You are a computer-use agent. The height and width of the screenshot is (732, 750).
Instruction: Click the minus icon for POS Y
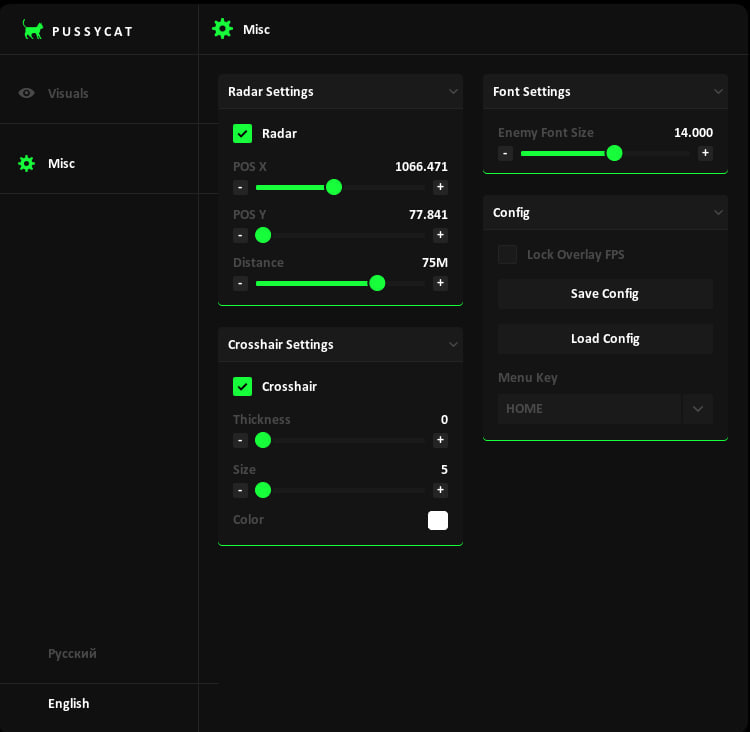coord(240,235)
